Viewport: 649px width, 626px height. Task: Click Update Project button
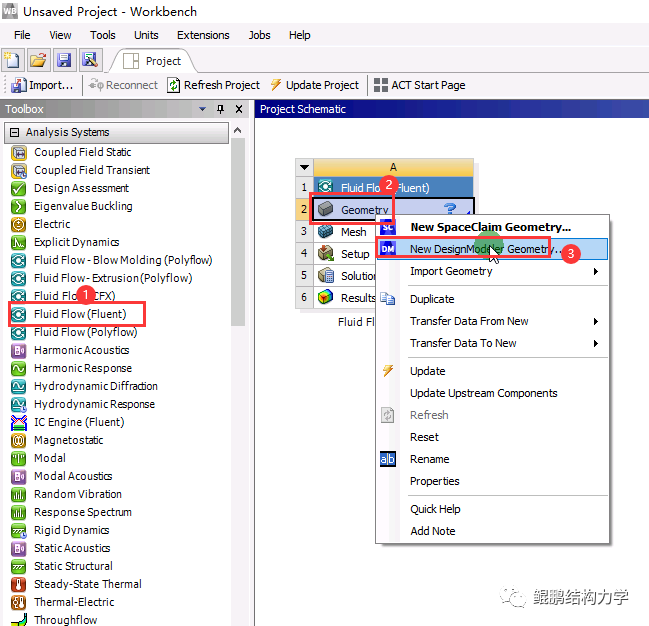315,85
